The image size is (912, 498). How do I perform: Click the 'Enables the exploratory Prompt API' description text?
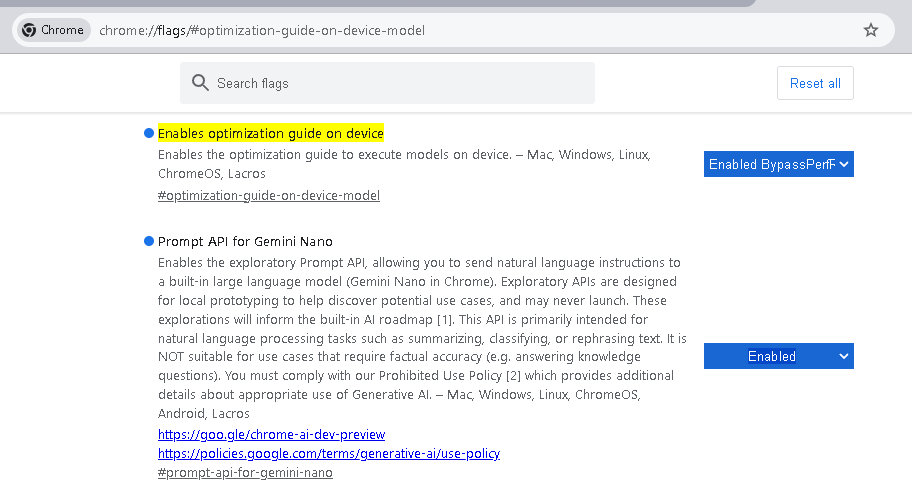pyautogui.click(x=422, y=338)
